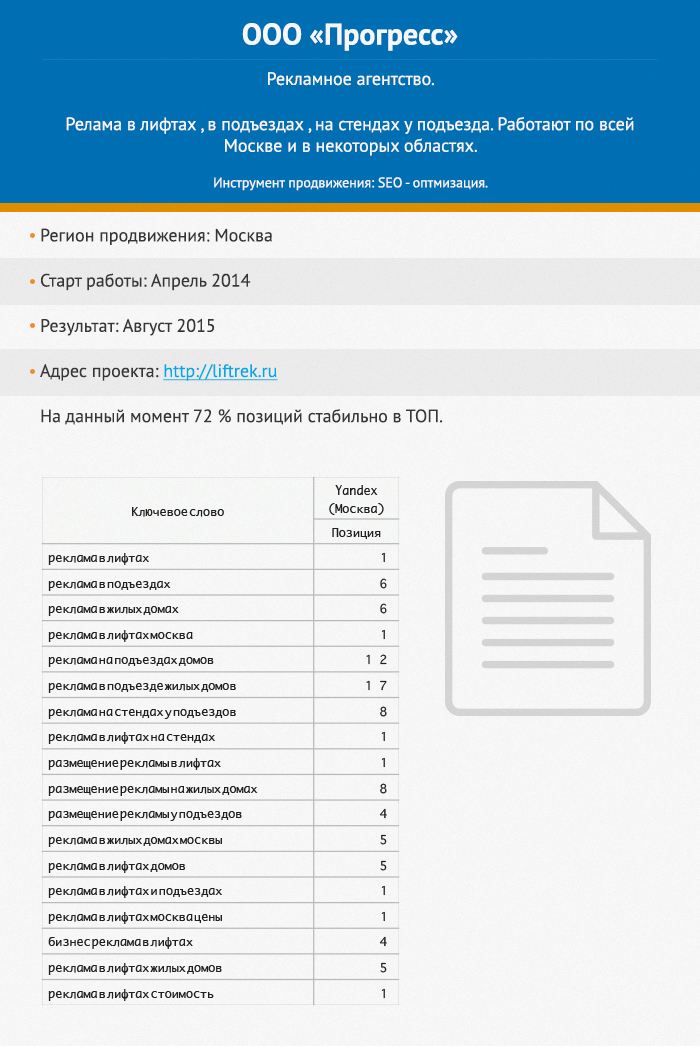Select the 'Результат: Август 2015' line
This screenshot has width=700, height=1046.
click(127, 326)
